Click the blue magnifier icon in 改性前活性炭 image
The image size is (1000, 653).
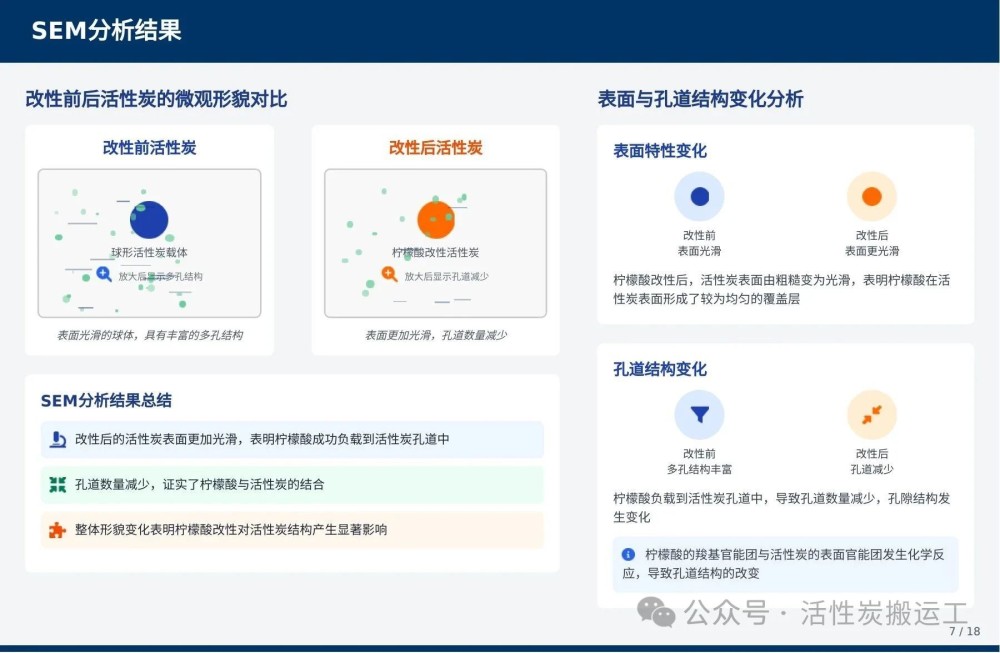104,274
